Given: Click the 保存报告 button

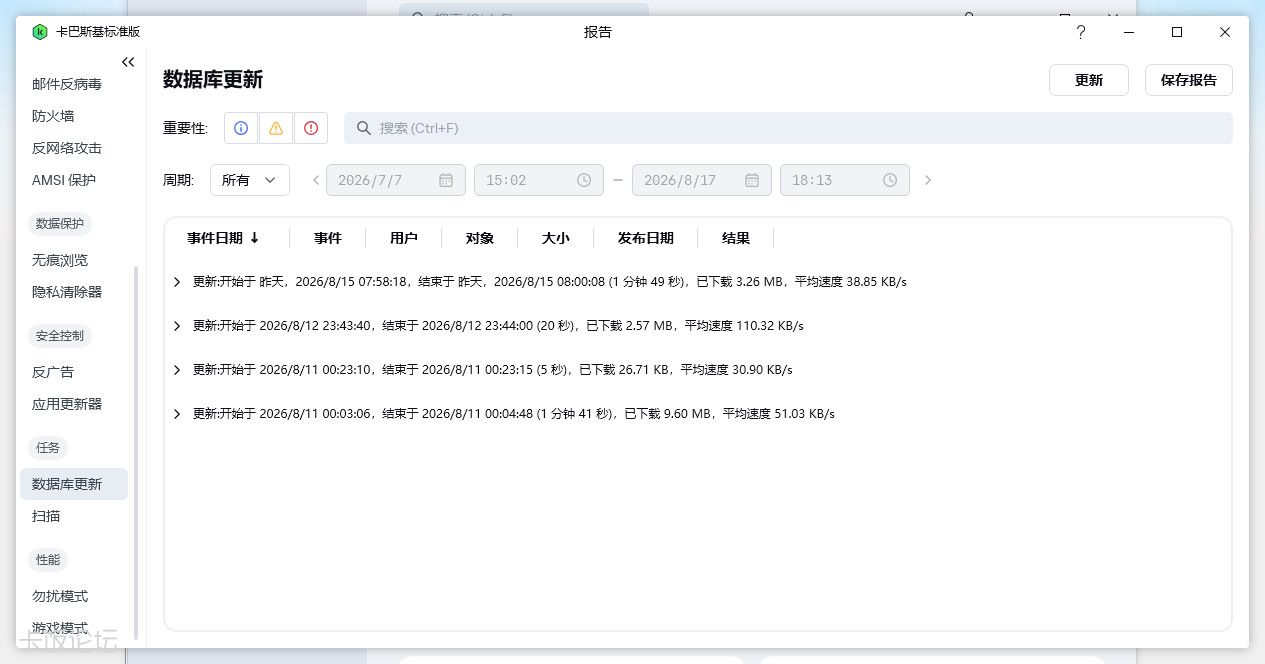Looking at the screenshot, I should [x=1189, y=80].
